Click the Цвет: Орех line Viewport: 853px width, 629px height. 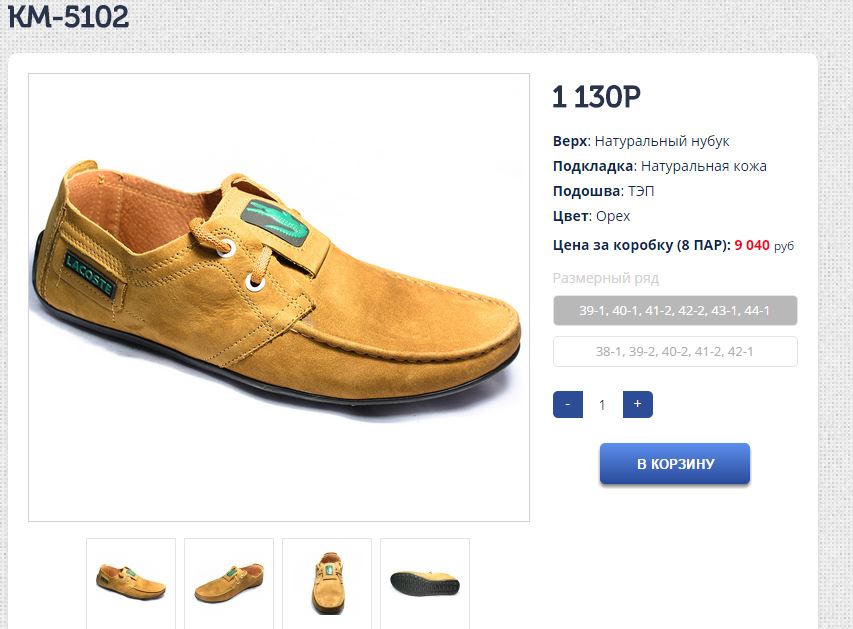[x=591, y=216]
